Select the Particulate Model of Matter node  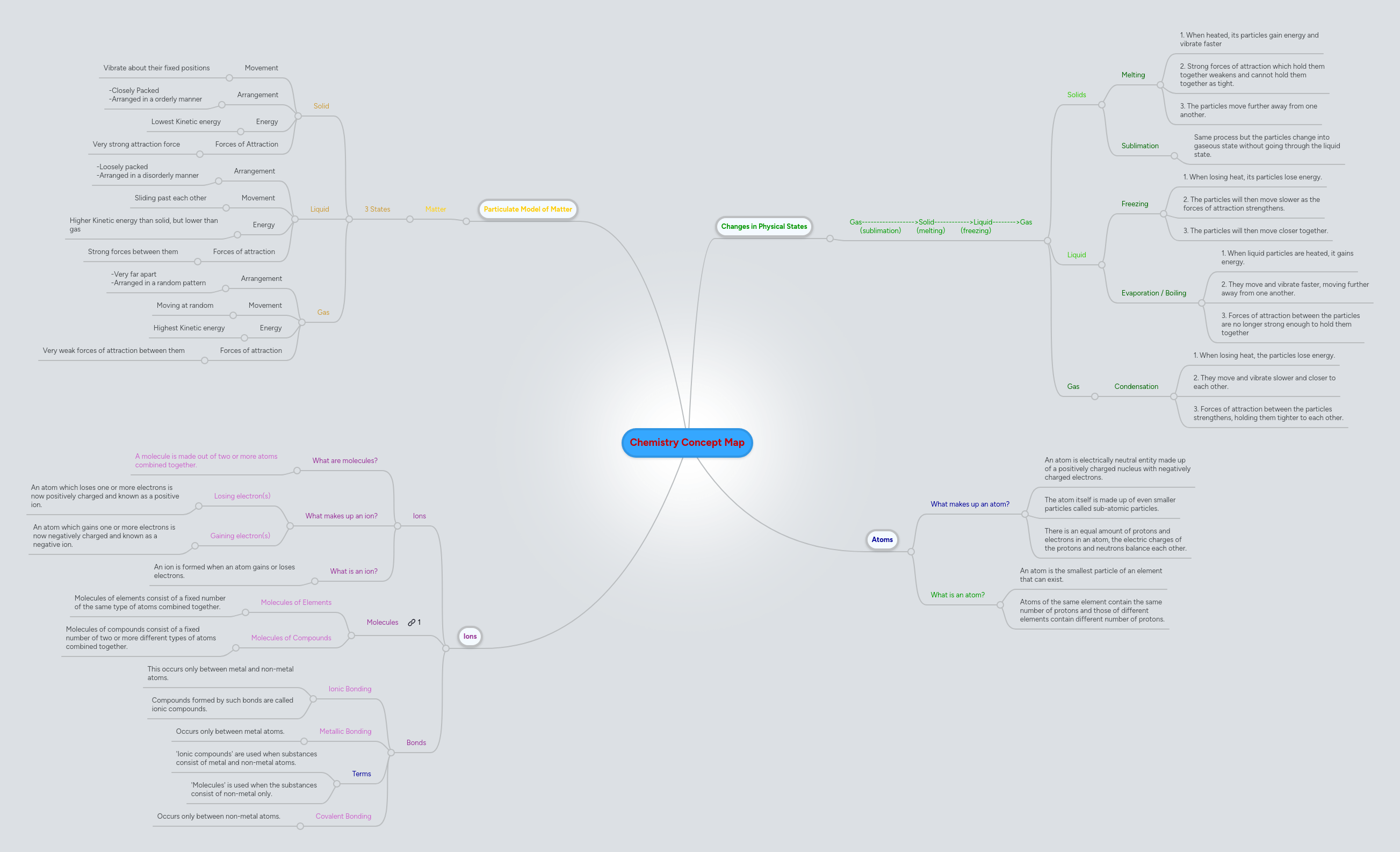527,209
